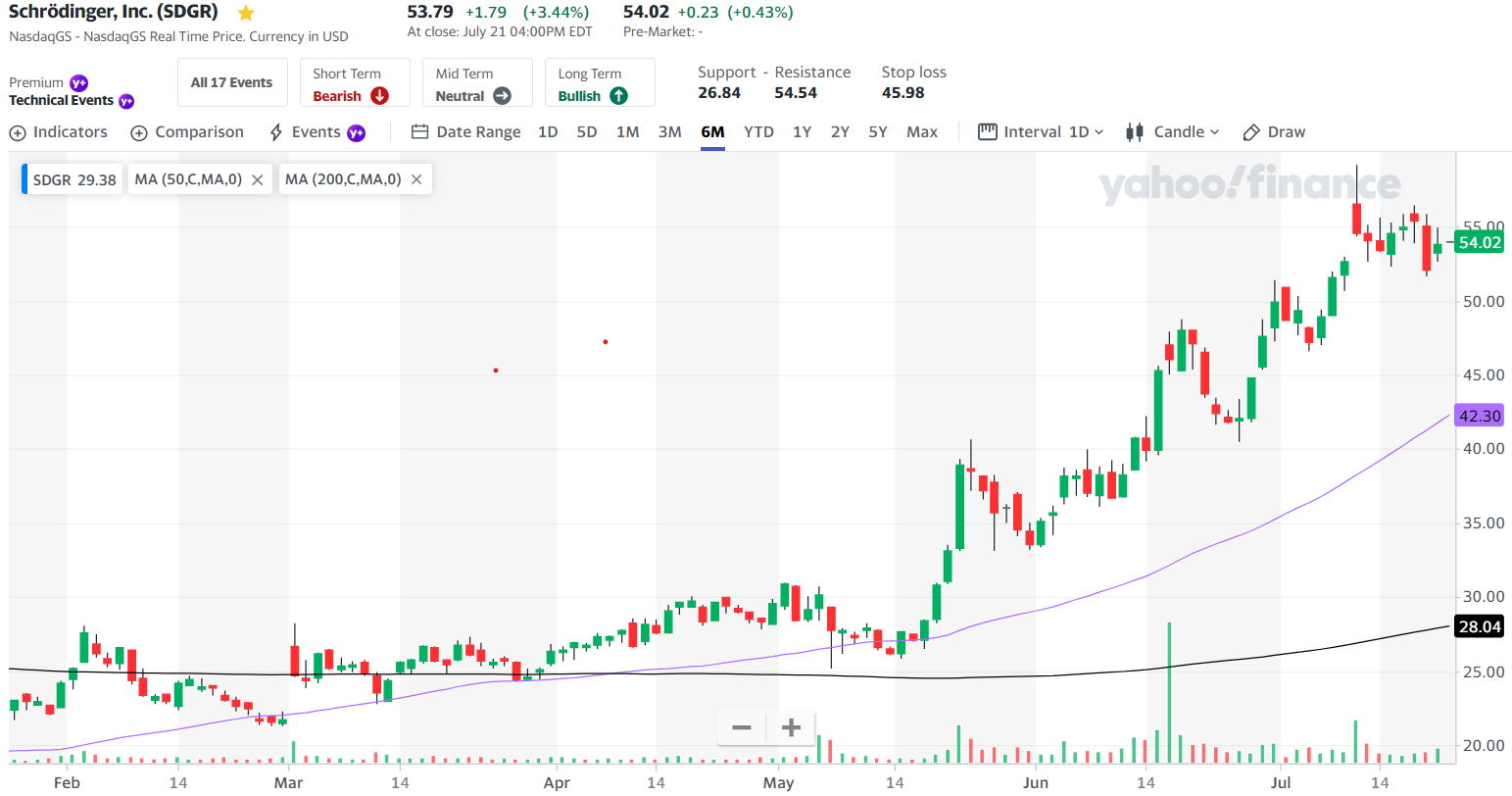This screenshot has height=796, width=1512.
Task: Click the Stop loss value 45.98
Action: 902,93
